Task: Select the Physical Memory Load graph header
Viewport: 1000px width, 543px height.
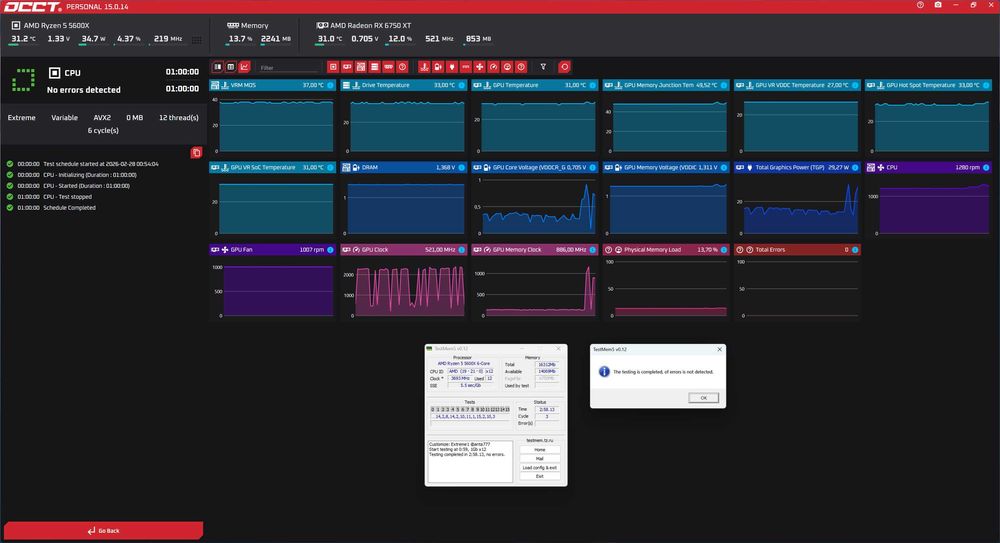Action: click(666, 250)
